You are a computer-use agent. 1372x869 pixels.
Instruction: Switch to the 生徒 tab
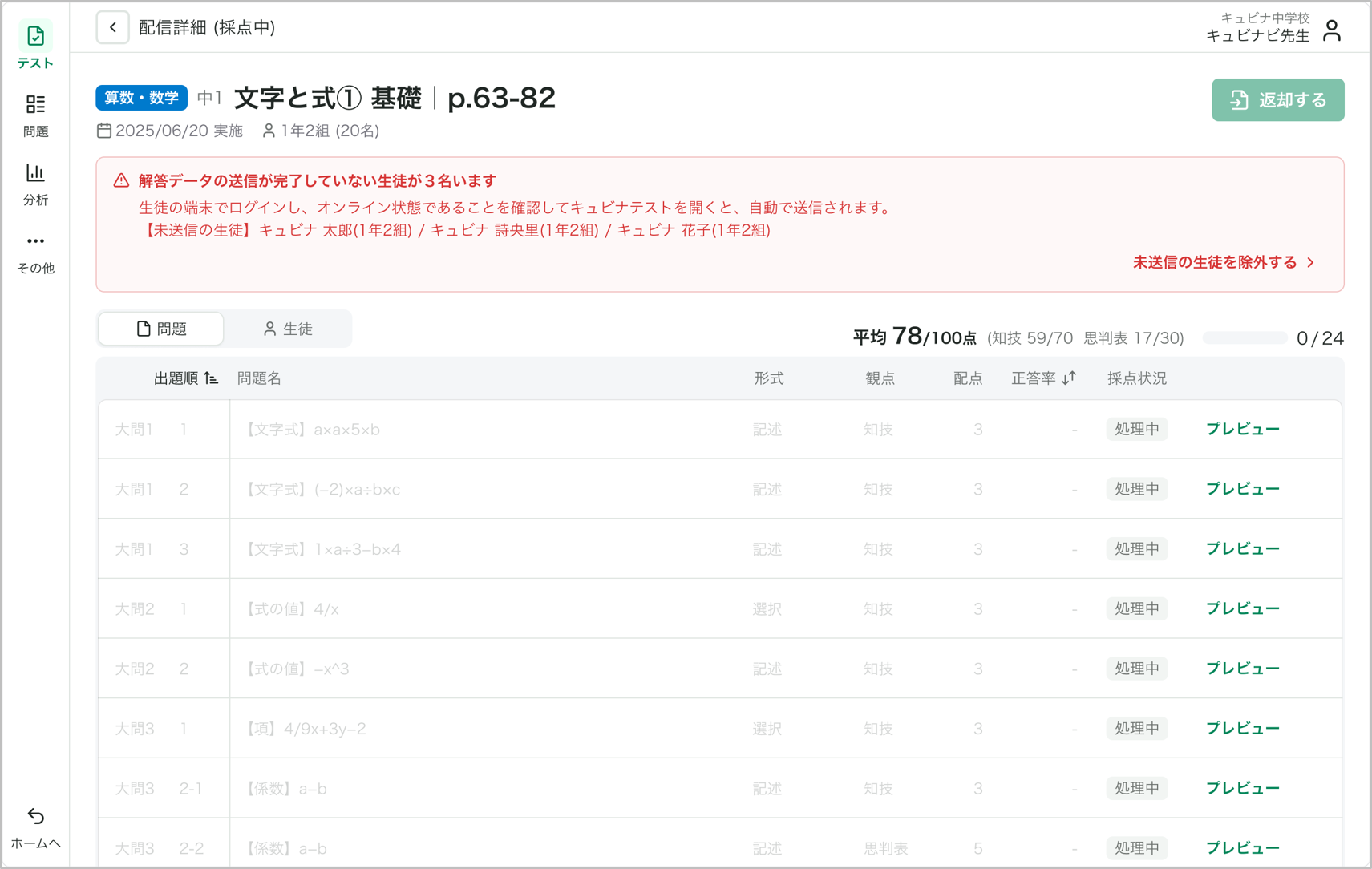point(288,329)
